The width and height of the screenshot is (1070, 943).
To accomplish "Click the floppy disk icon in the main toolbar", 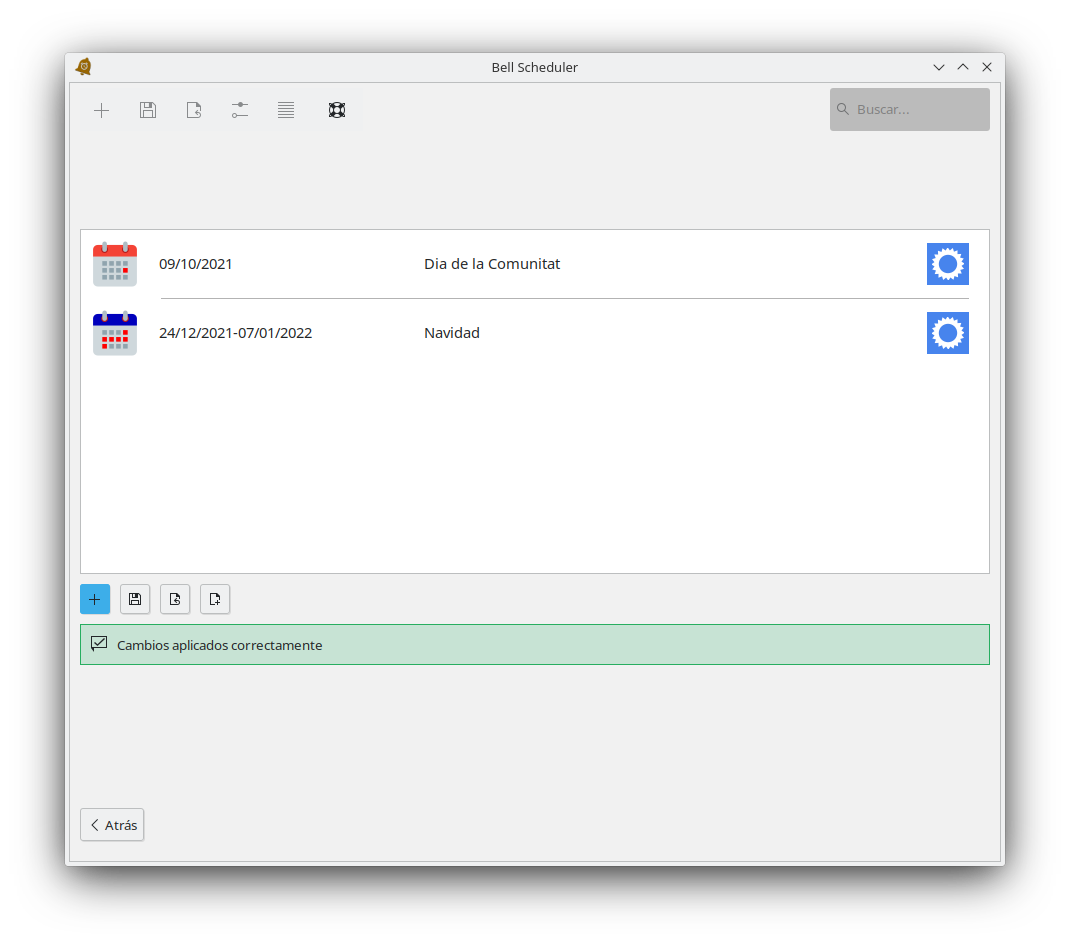I will tap(148, 110).
